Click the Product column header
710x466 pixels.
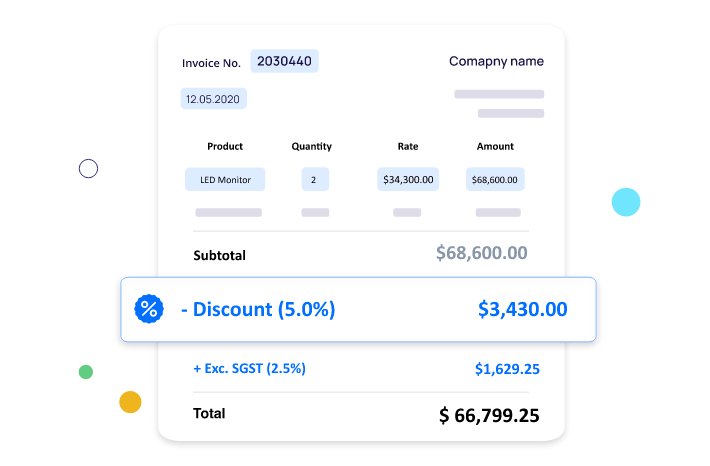point(225,146)
